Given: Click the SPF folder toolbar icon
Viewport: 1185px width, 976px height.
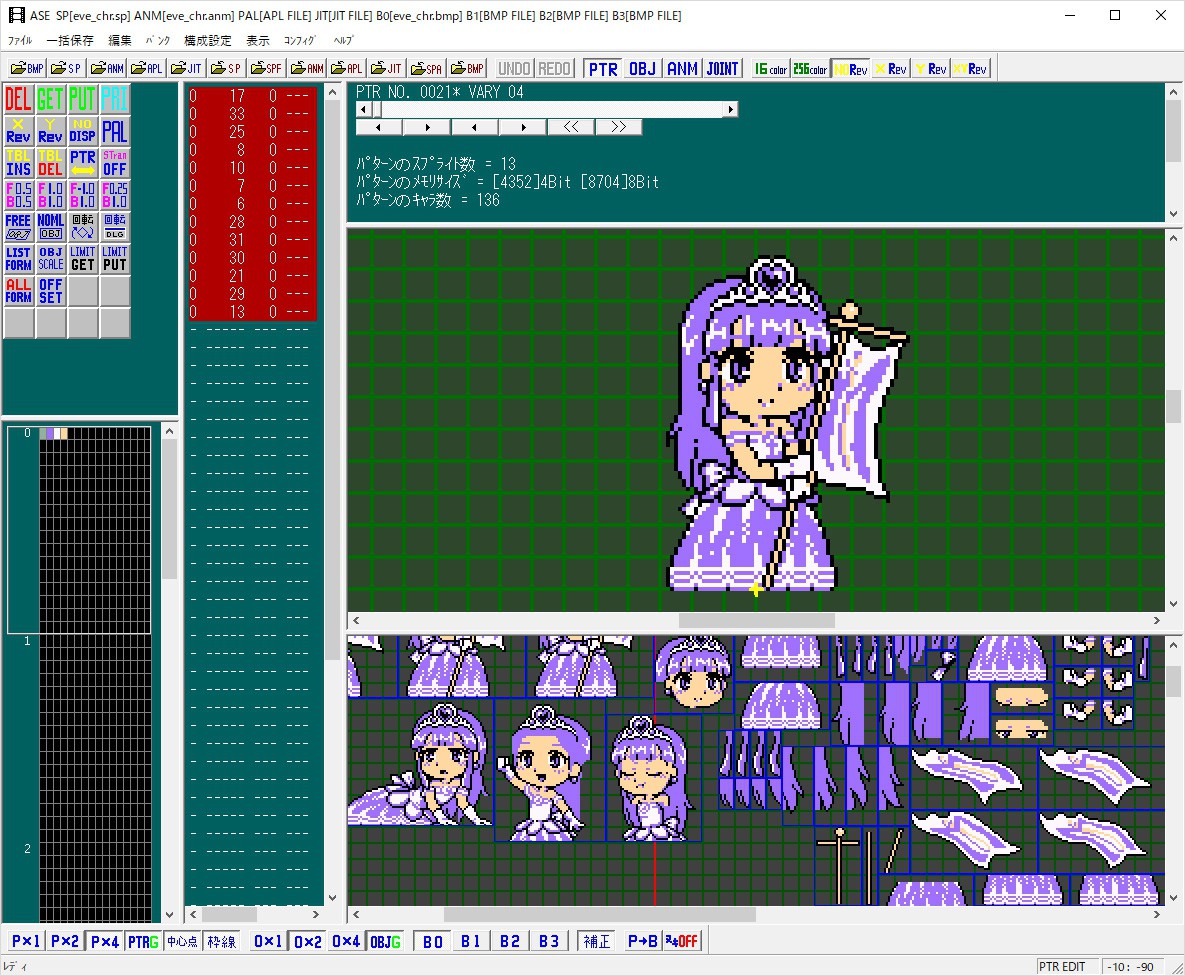Looking at the screenshot, I should tap(266, 69).
